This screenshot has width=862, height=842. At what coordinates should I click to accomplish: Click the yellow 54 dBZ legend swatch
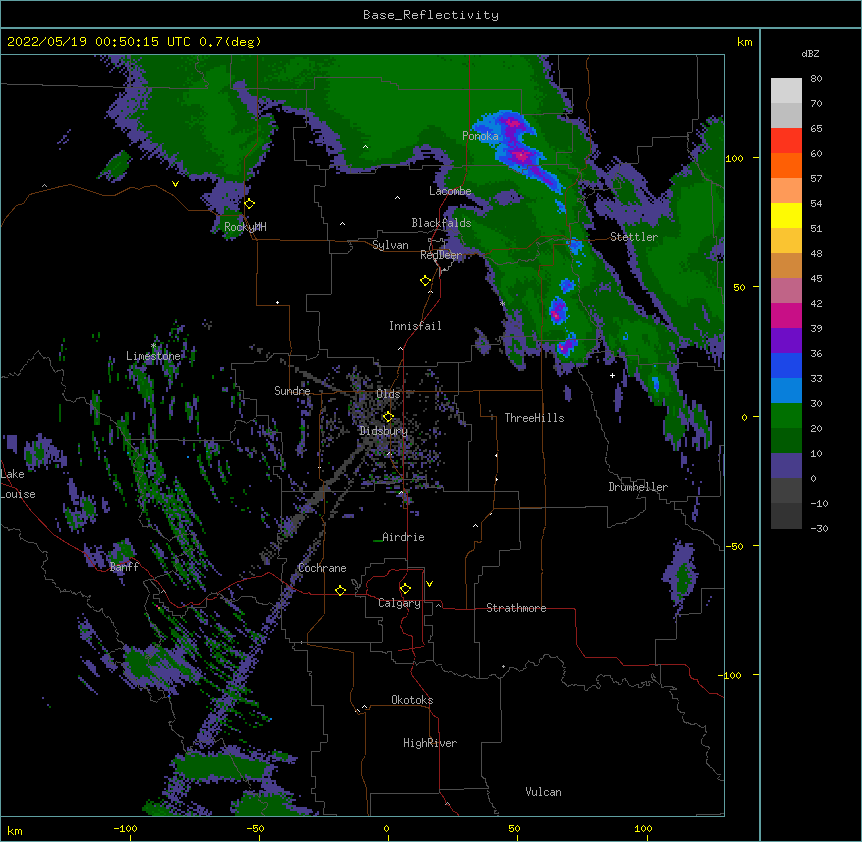click(x=786, y=215)
